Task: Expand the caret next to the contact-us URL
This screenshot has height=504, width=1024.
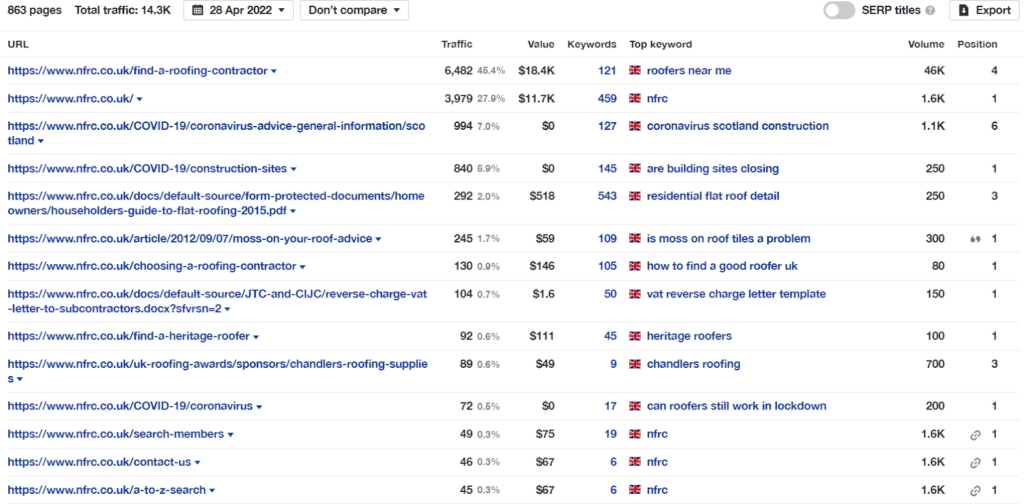Action: pos(198,463)
